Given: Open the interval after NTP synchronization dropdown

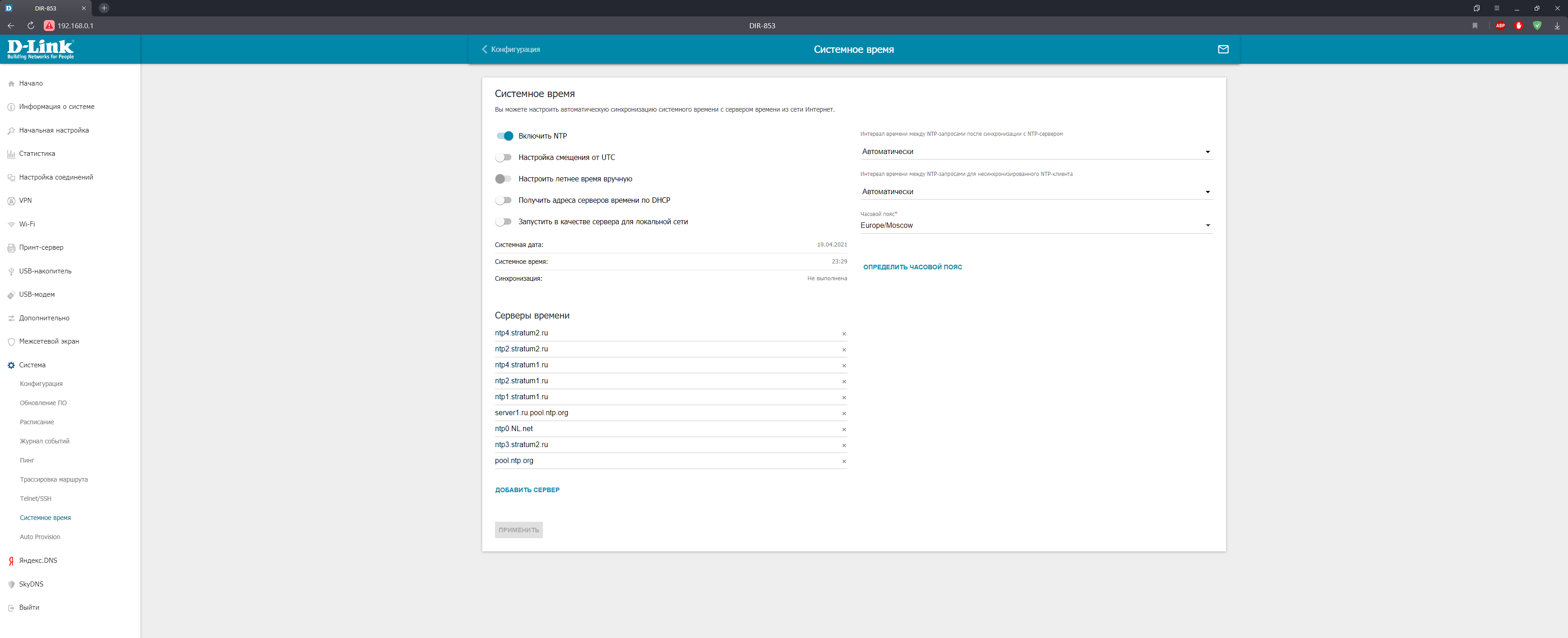Looking at the screenshot, I should [1036, 152].
